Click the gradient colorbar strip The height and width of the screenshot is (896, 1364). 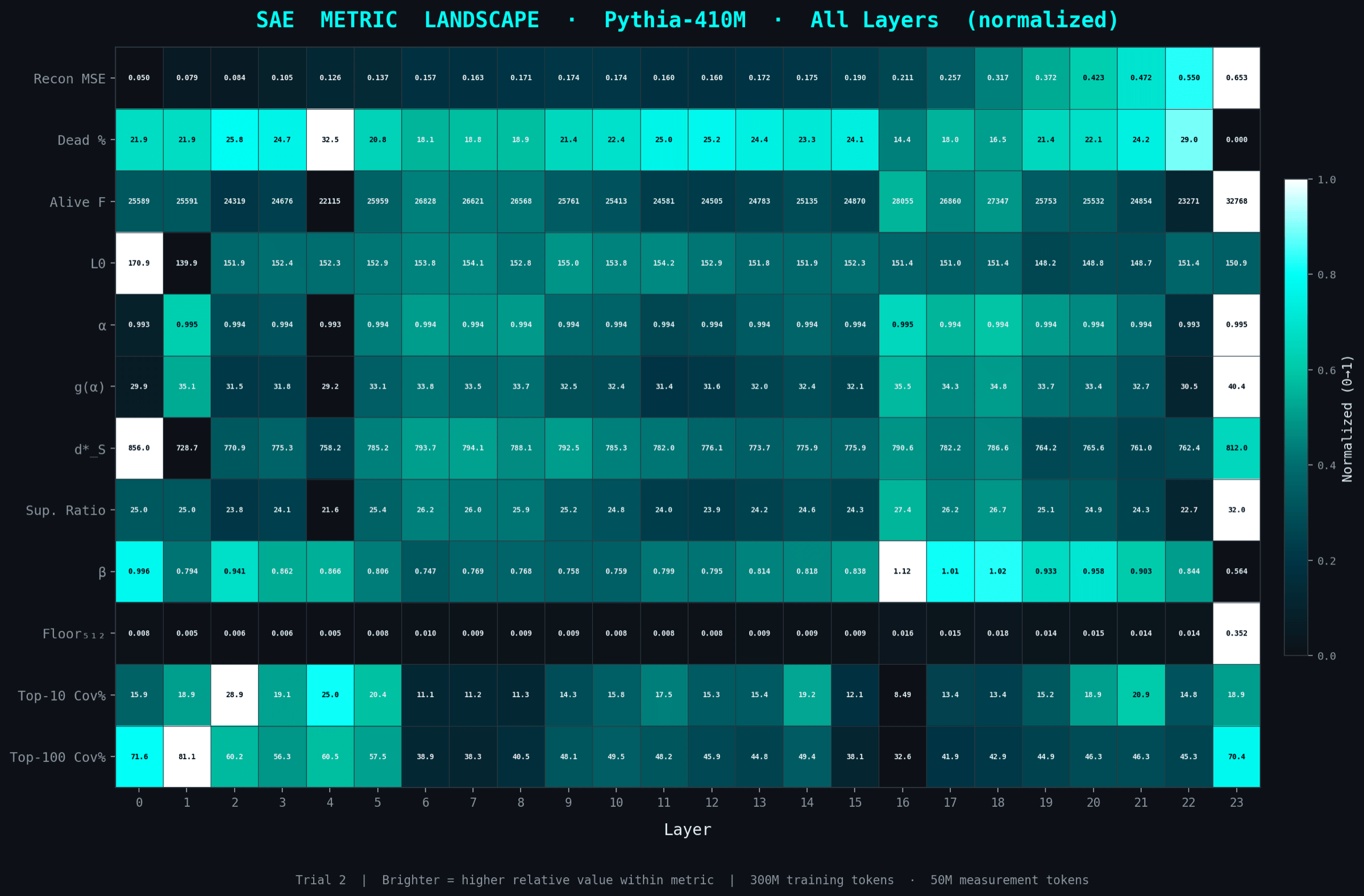click(x=1296, y=417)
